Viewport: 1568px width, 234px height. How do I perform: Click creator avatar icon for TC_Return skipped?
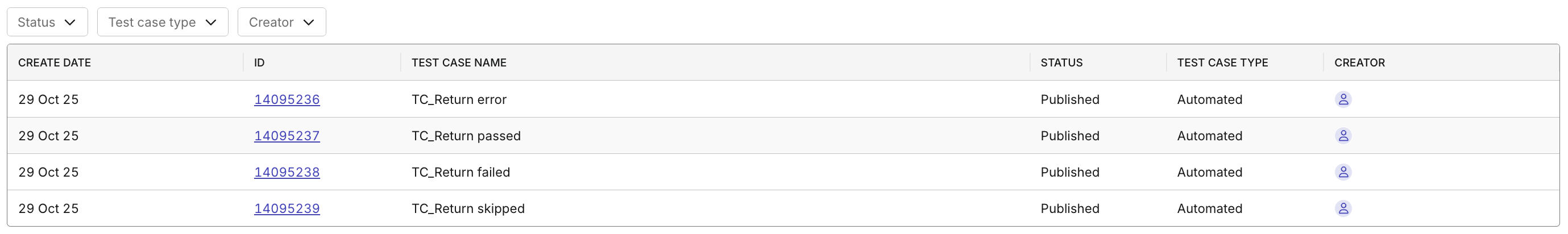pyautogui.click(x=1343, y=208)
